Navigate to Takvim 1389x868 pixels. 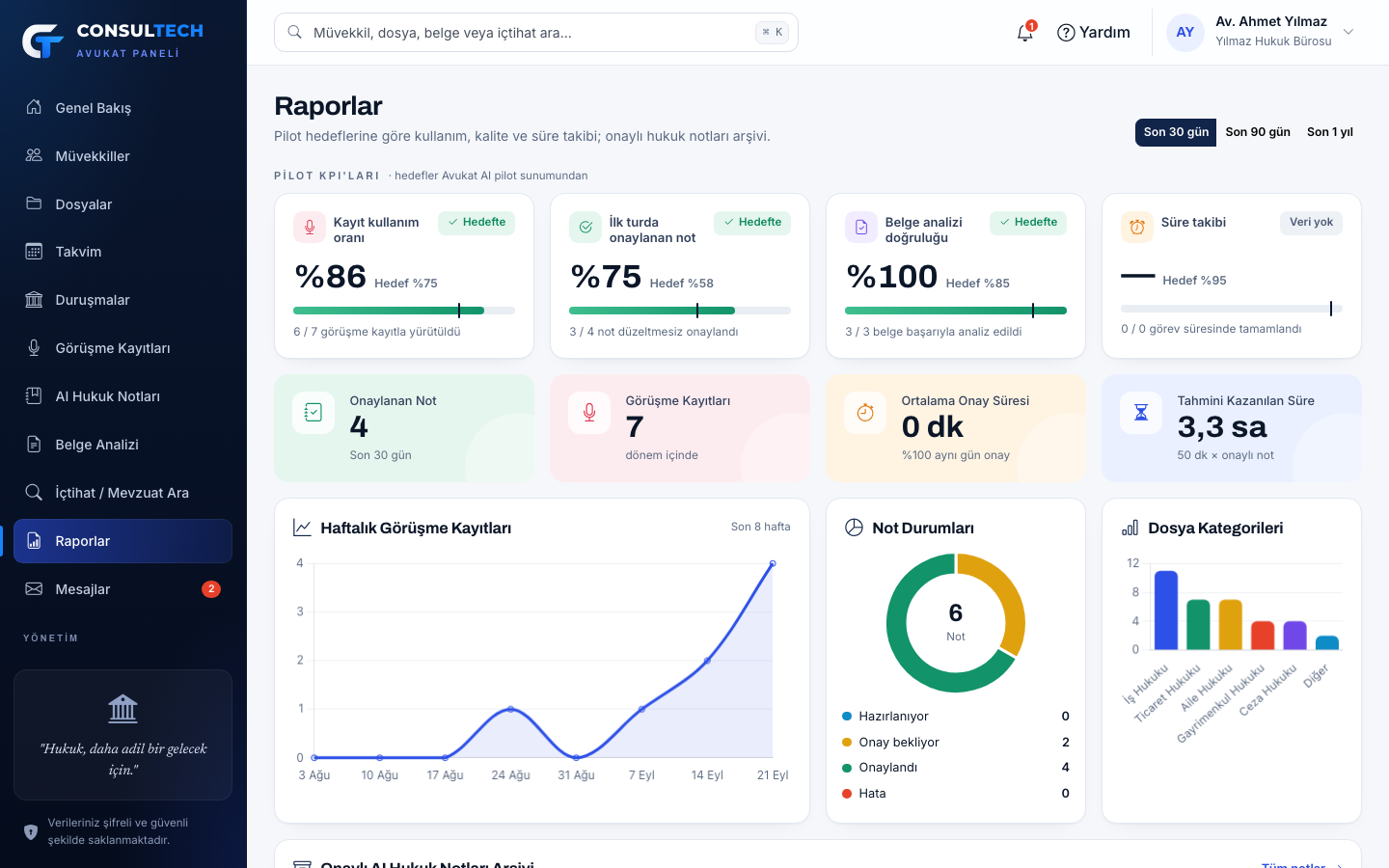click(x=123, y=252)
